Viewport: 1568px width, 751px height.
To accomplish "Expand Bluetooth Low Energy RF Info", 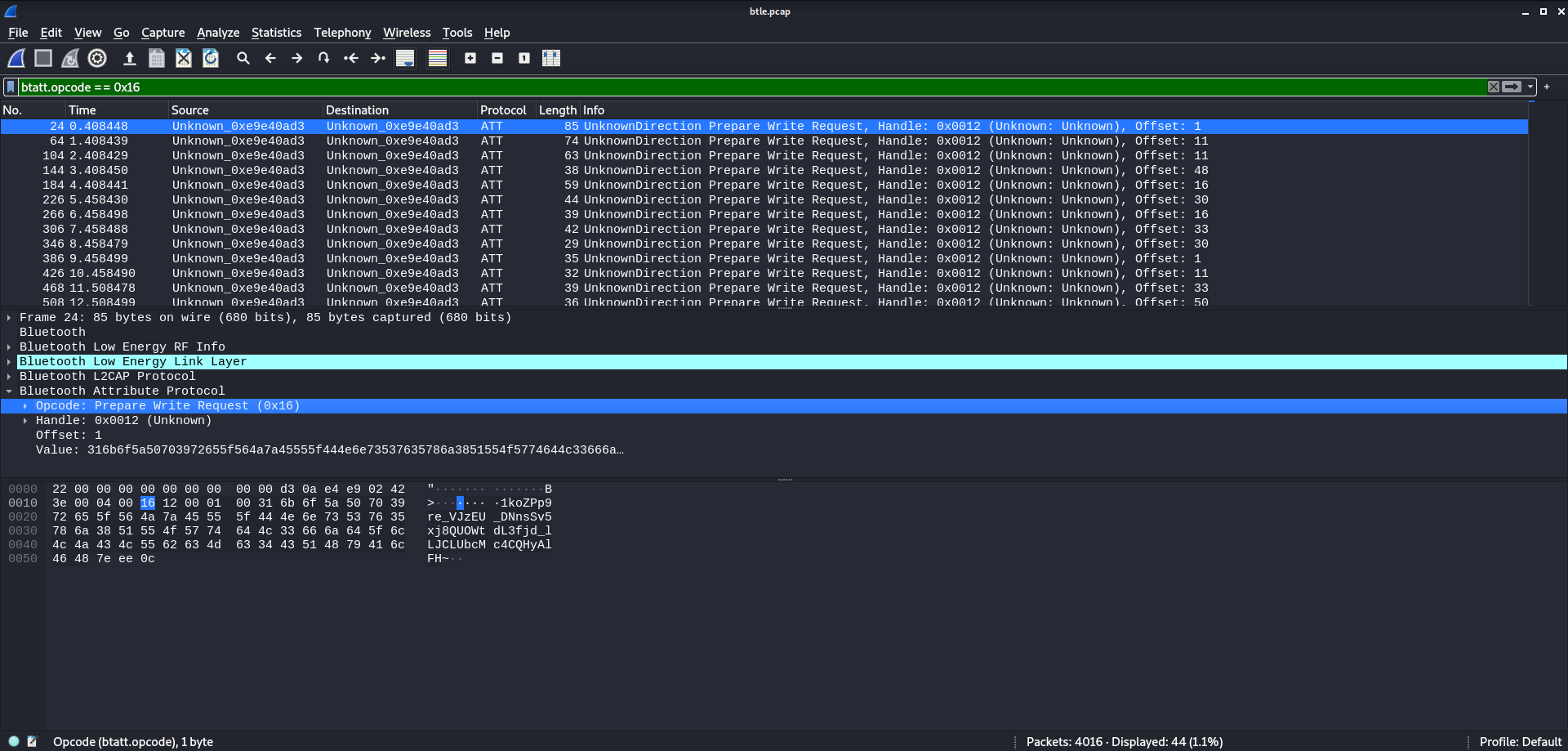I will tap(9, 347).
